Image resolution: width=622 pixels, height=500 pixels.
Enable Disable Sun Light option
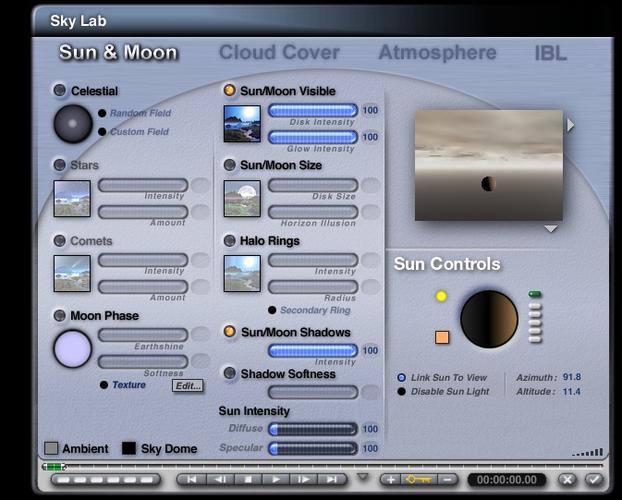pyautogui.click(x=401, y=391)
